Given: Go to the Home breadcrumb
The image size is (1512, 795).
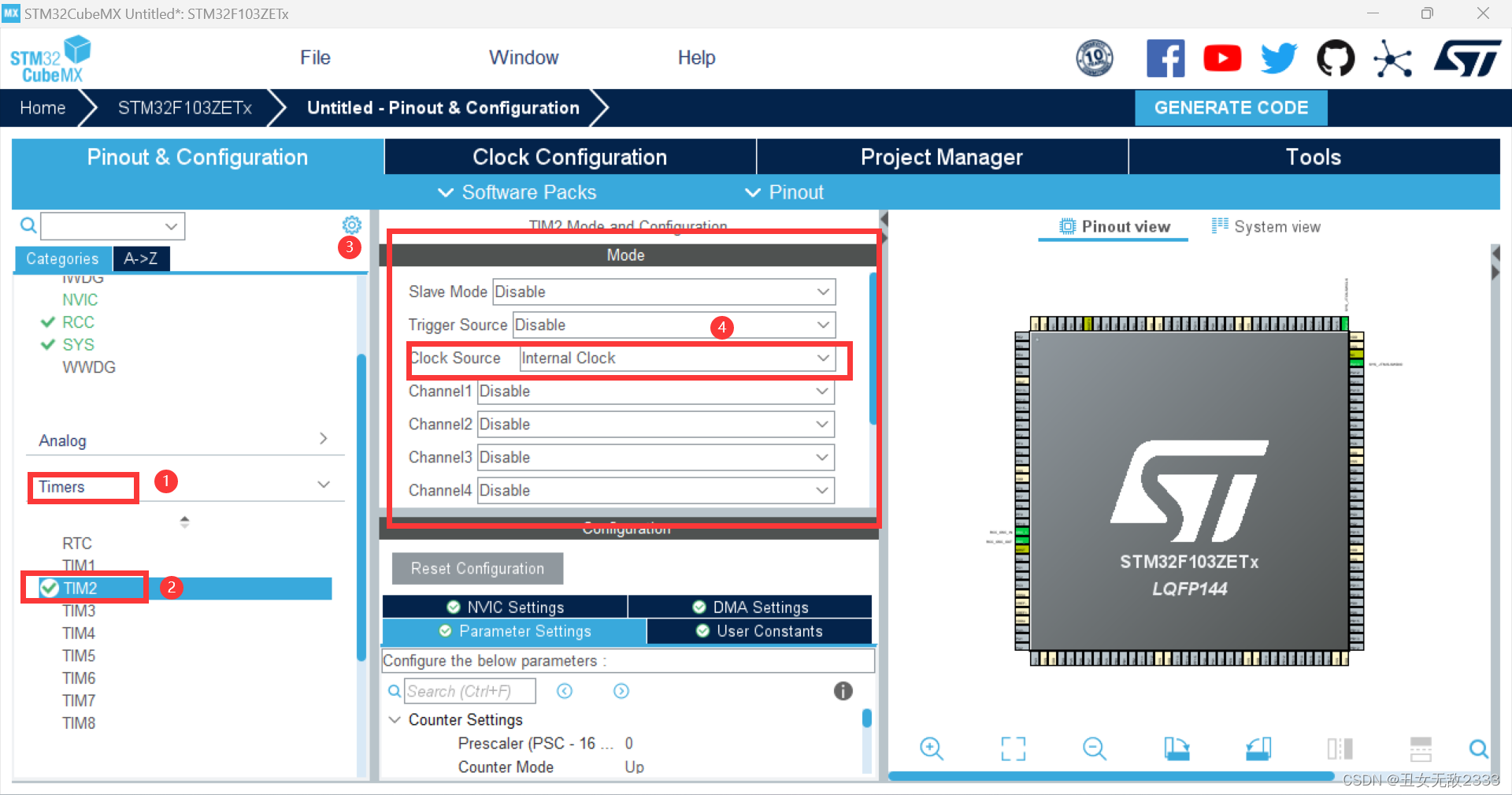Looking at the screenshot, I should pyautogui.click(x=43, y=108).
